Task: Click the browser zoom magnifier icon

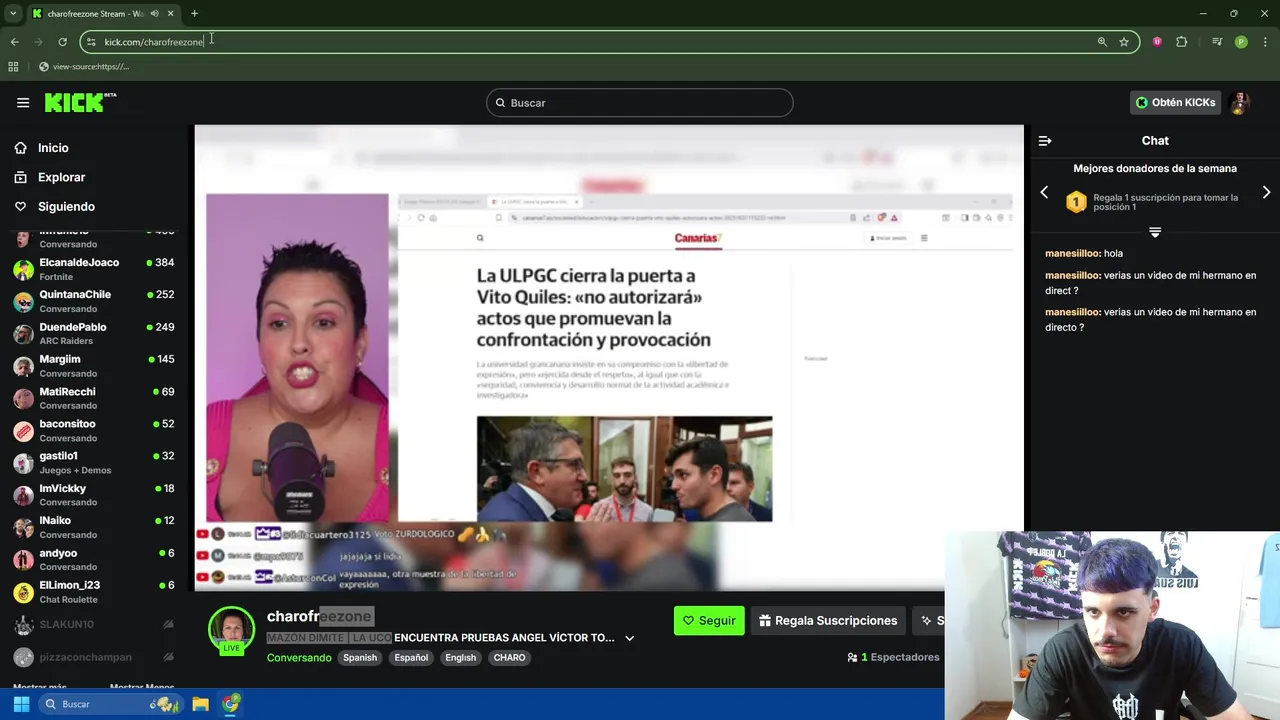Action: click(x=1102, y=42)
